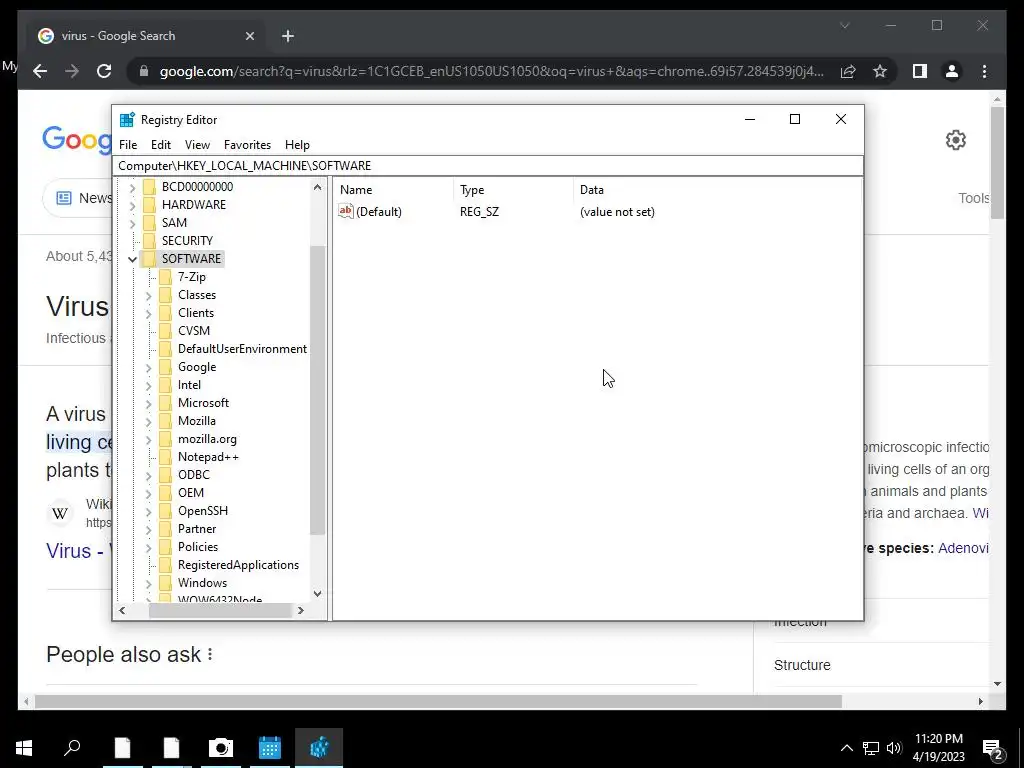Viewport: 1024px width, 768px height.
Task: Expand the BCD00000000 key
Action: pos(133,187)
